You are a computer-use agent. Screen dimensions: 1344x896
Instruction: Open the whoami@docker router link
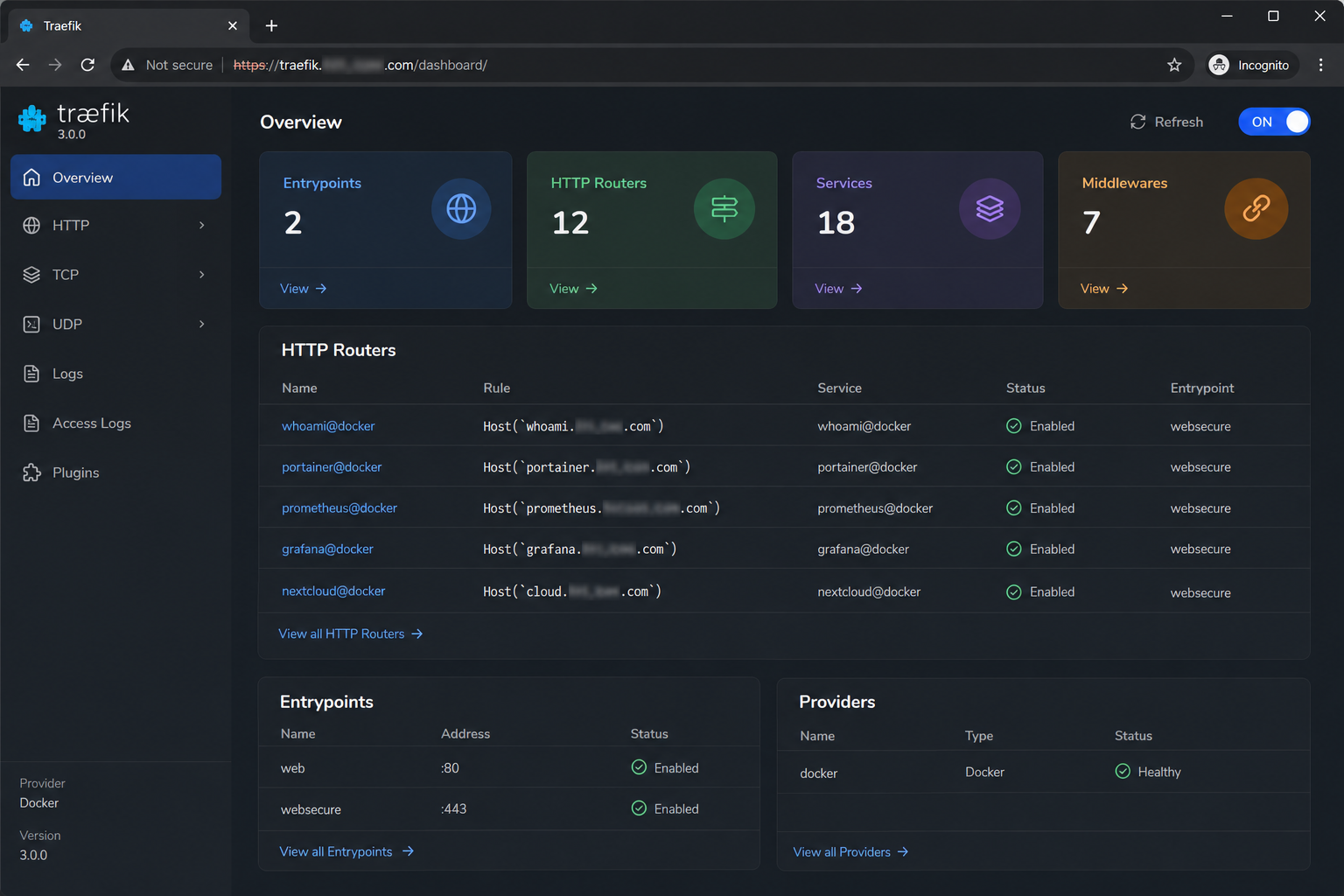pyautogui.click(x=328, y=426)
